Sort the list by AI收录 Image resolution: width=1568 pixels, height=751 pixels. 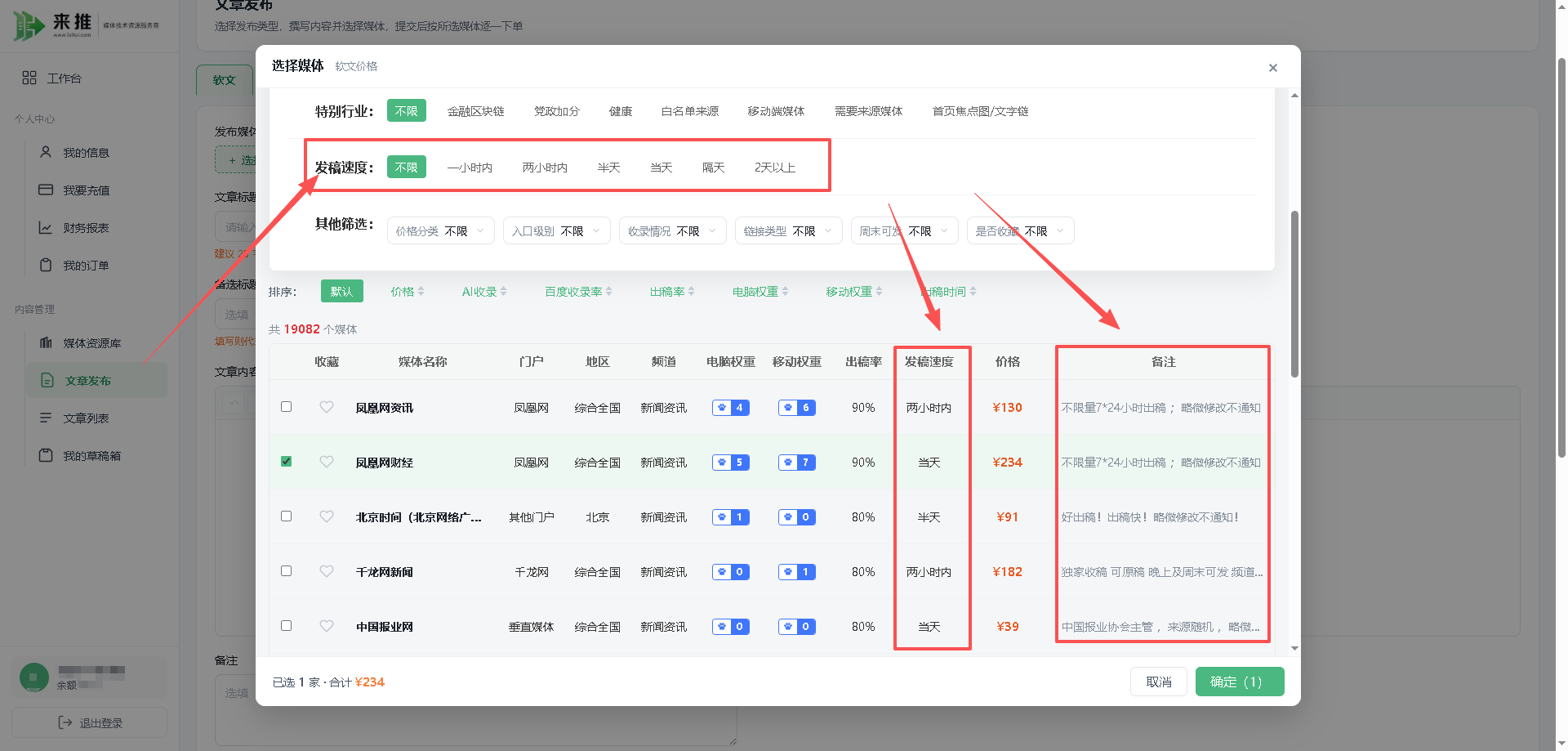pos(484,292)
